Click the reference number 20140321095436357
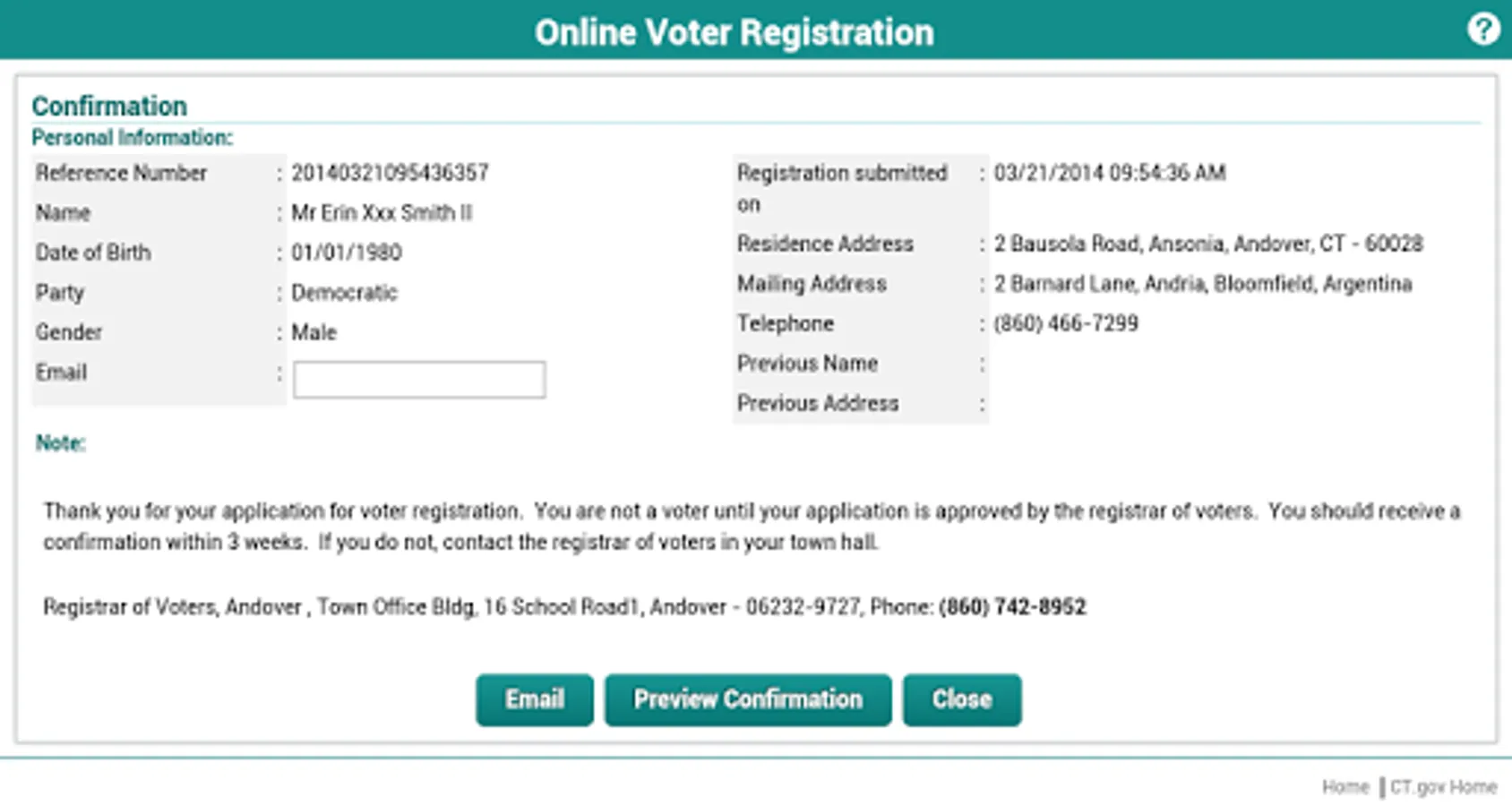1512x806 pixels. tap(390, 173)
